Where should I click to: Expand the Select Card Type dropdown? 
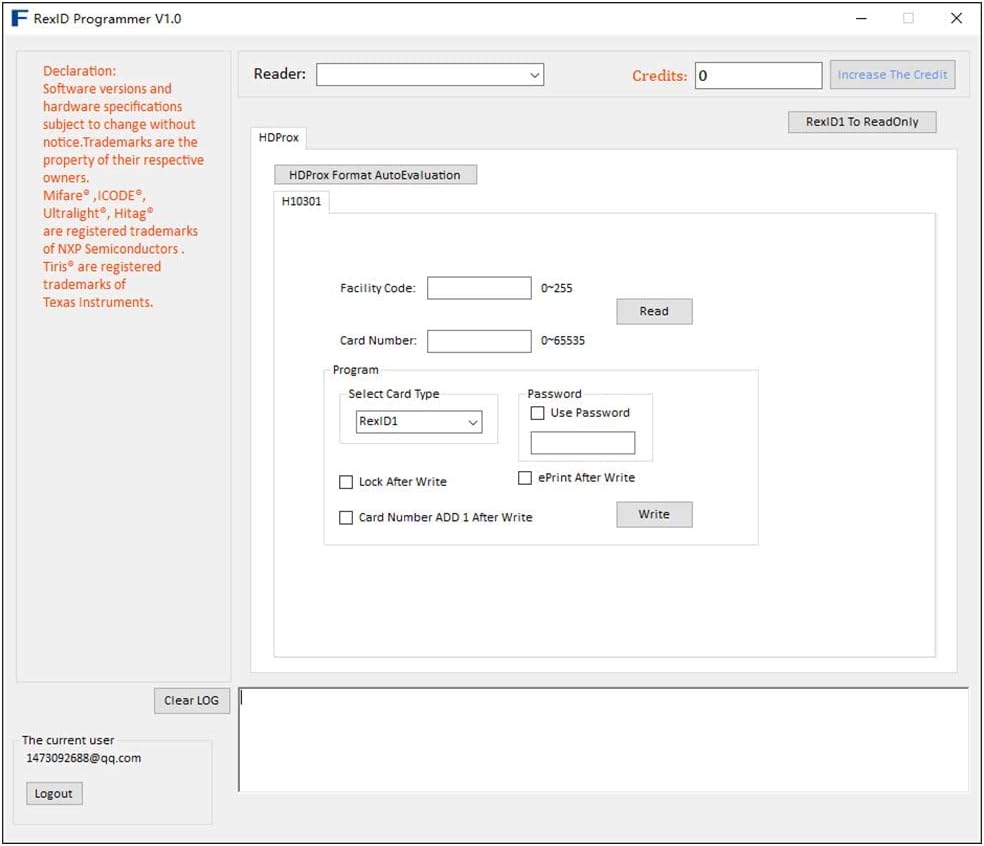click(419, 421)
